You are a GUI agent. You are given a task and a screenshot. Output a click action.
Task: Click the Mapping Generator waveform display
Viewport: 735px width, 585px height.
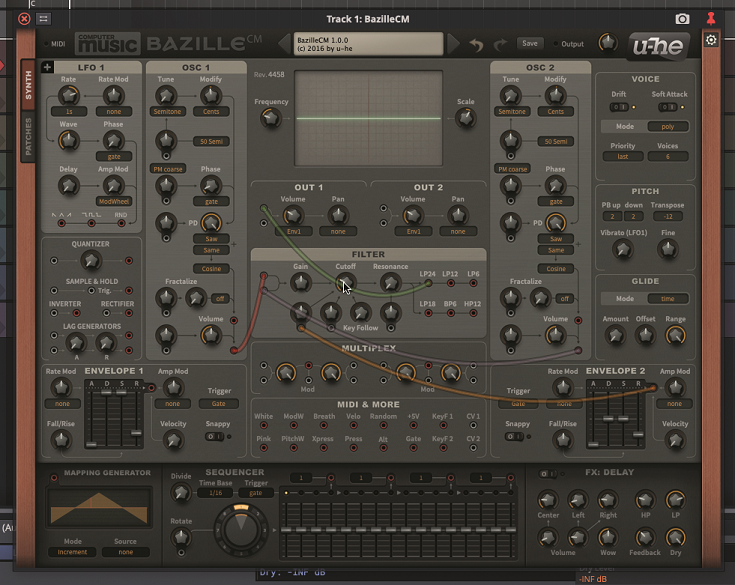(x=99, y=507)
